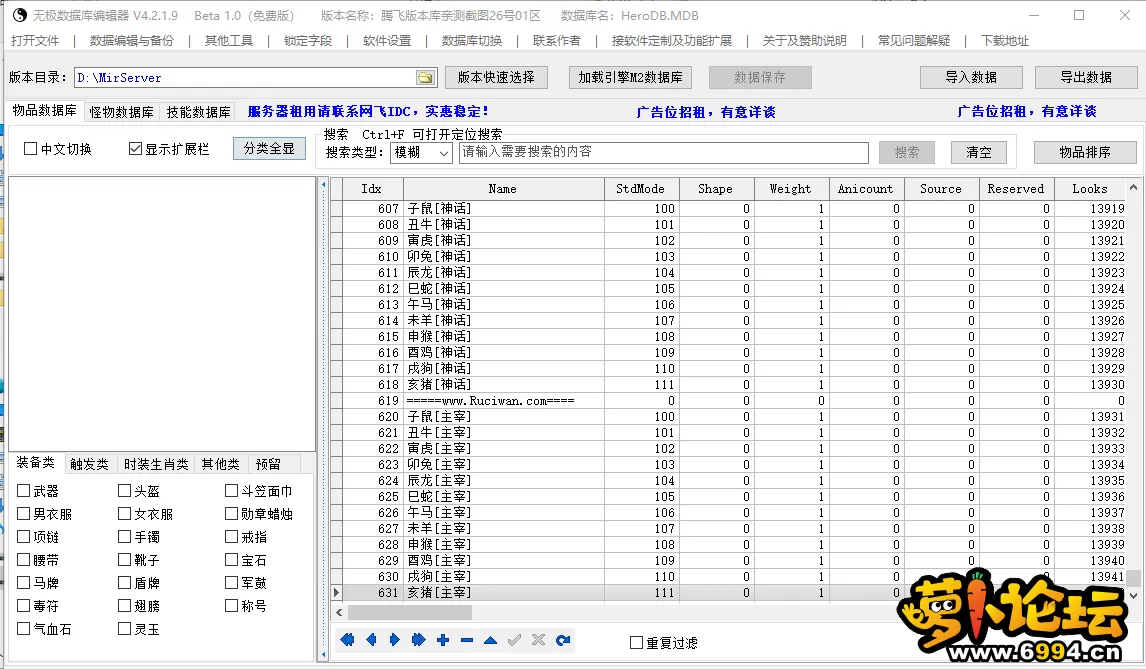Click StdMode column header

[641, 189]
